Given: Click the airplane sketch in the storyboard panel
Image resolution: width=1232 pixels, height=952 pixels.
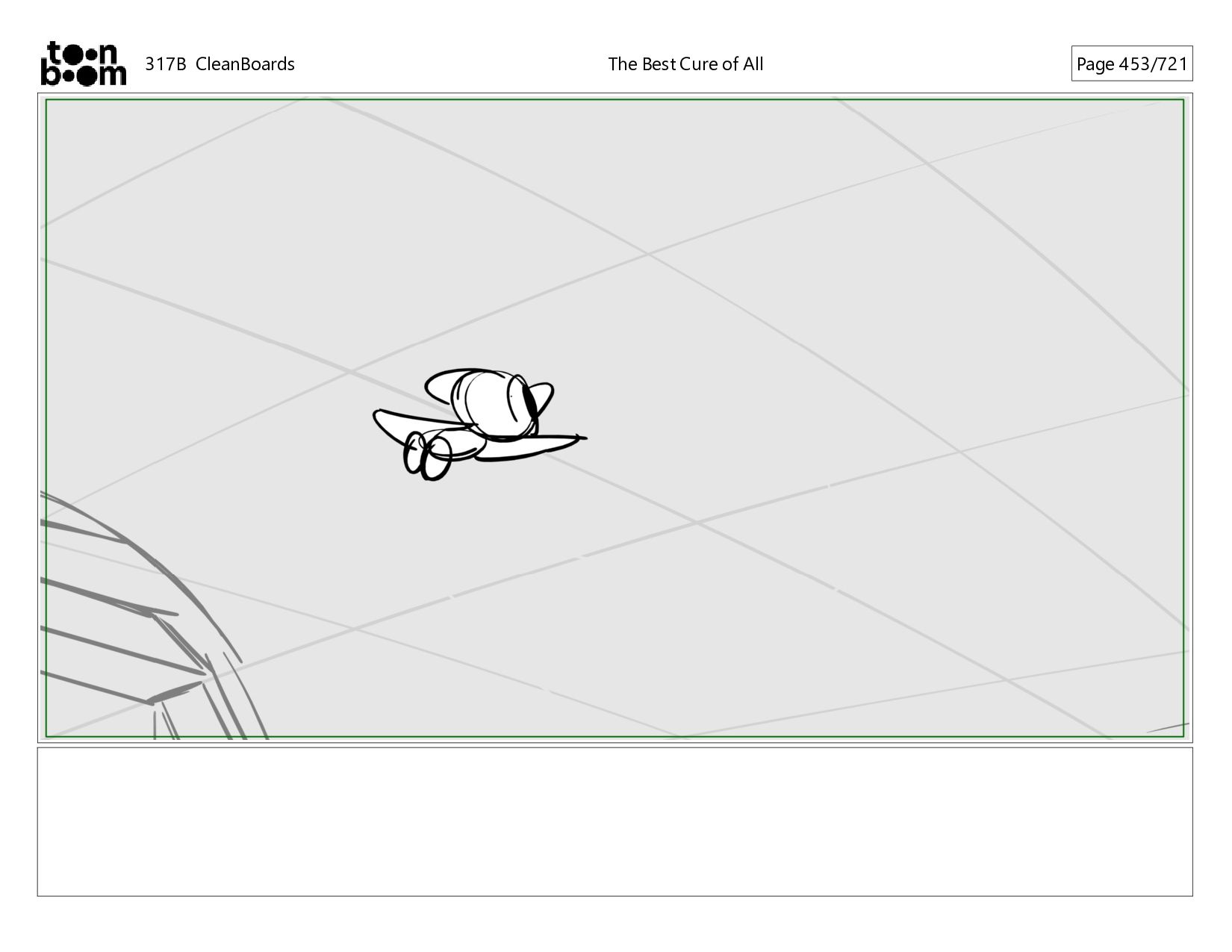Looking at the screenshot, I should click(479, 423).
